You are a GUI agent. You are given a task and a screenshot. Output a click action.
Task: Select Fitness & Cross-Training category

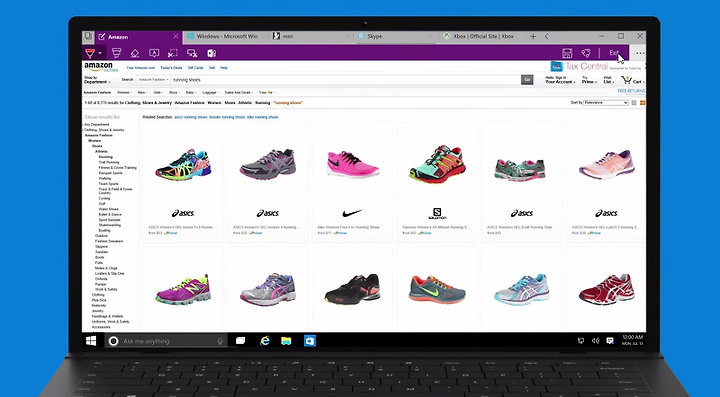pos(118,168)
